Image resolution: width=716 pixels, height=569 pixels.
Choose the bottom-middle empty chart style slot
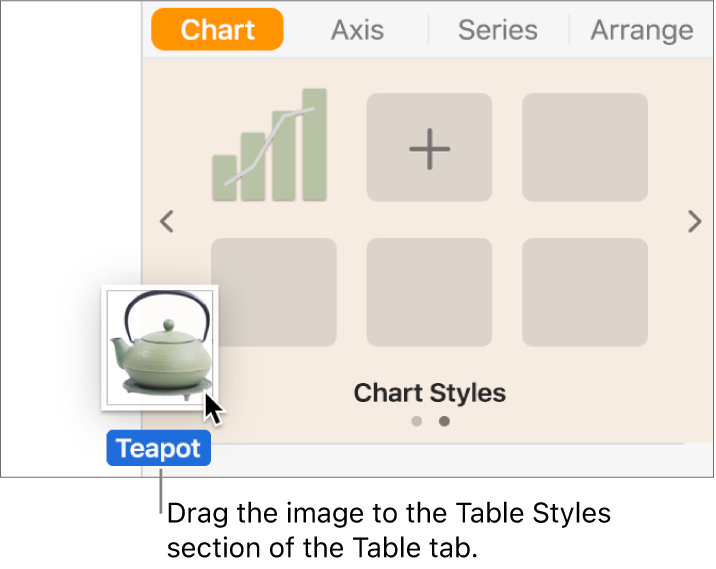429,293
